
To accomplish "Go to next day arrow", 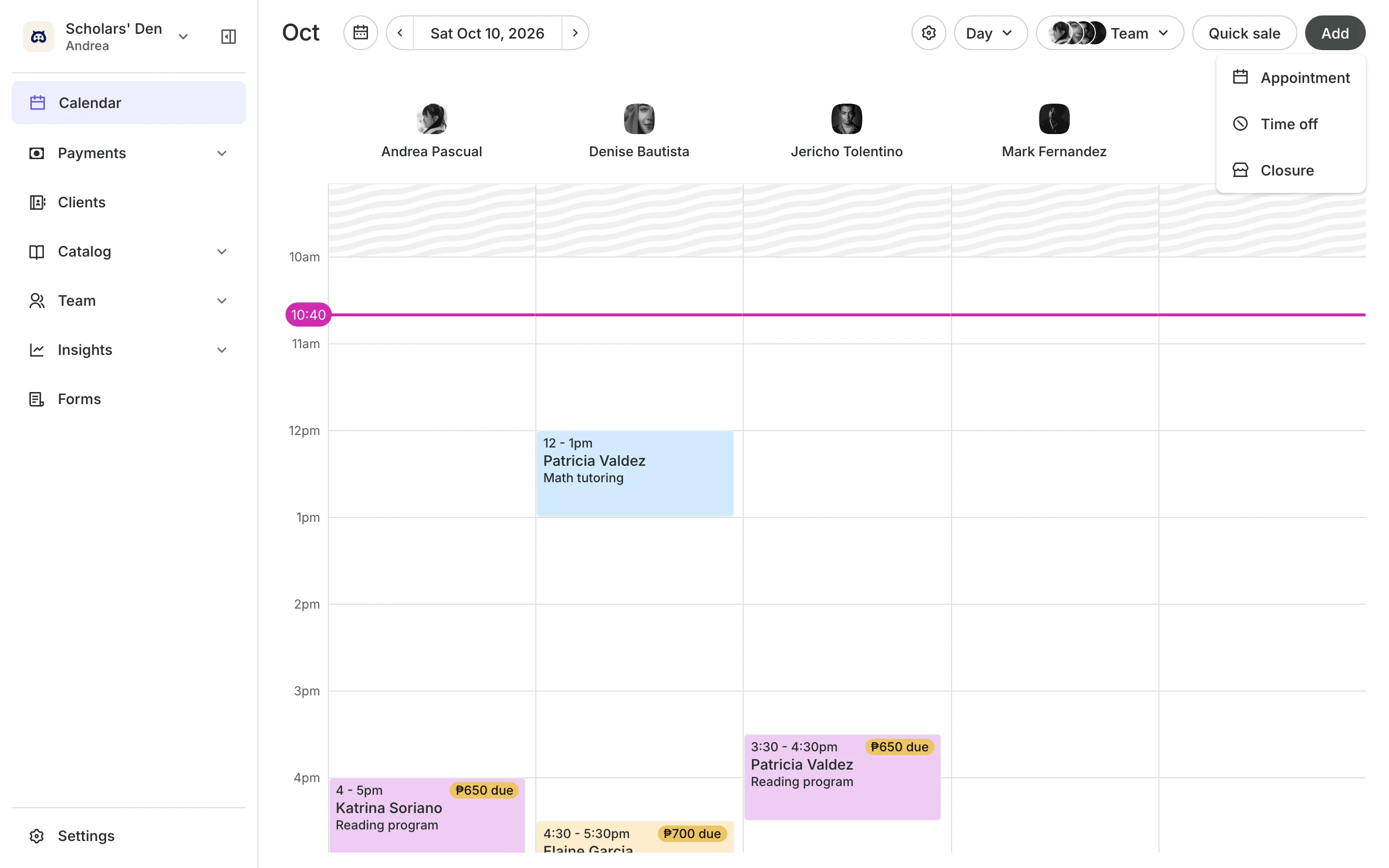I will 575,33.
